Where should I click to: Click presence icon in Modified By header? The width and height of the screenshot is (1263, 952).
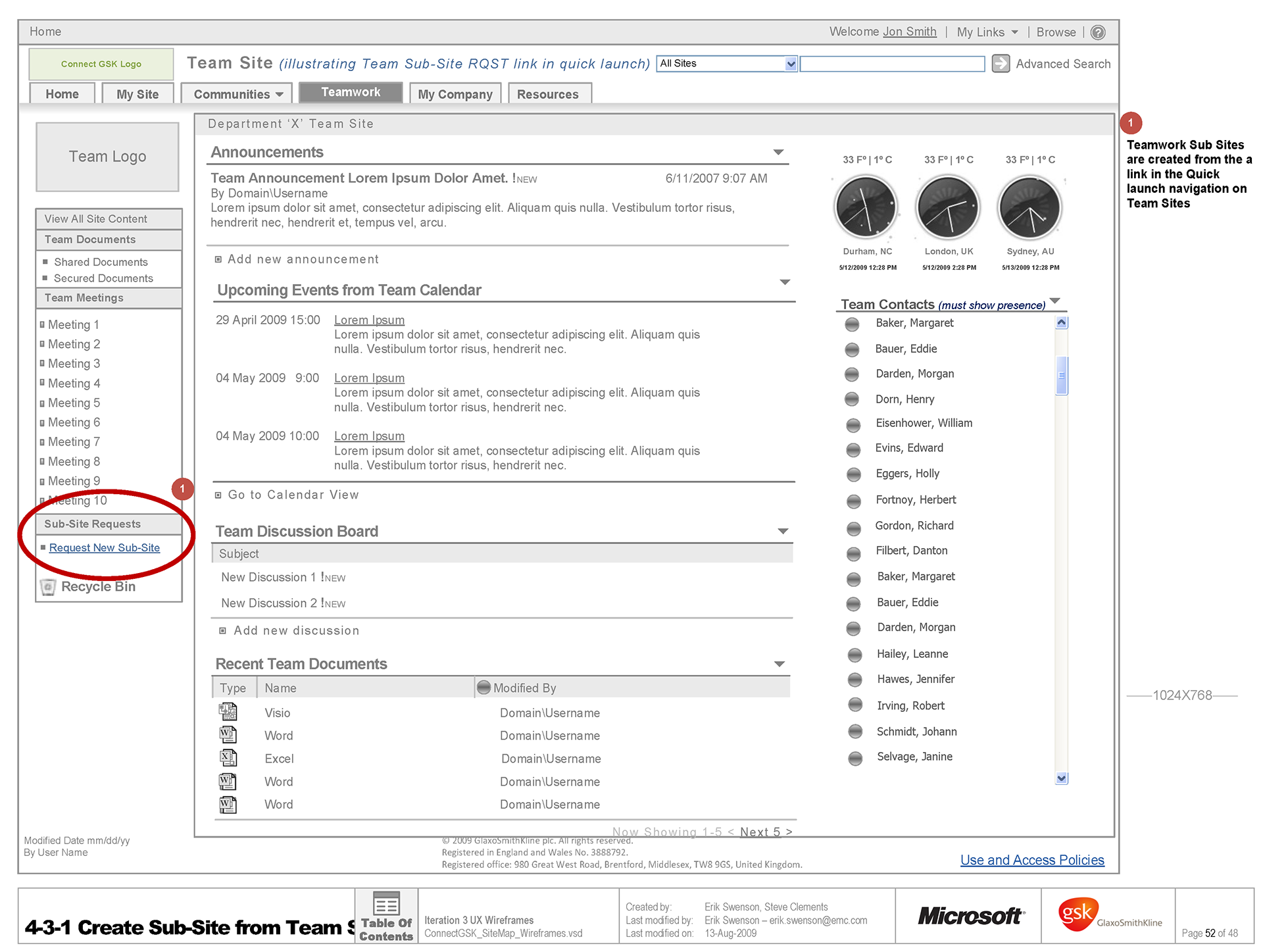click(484, 688)
